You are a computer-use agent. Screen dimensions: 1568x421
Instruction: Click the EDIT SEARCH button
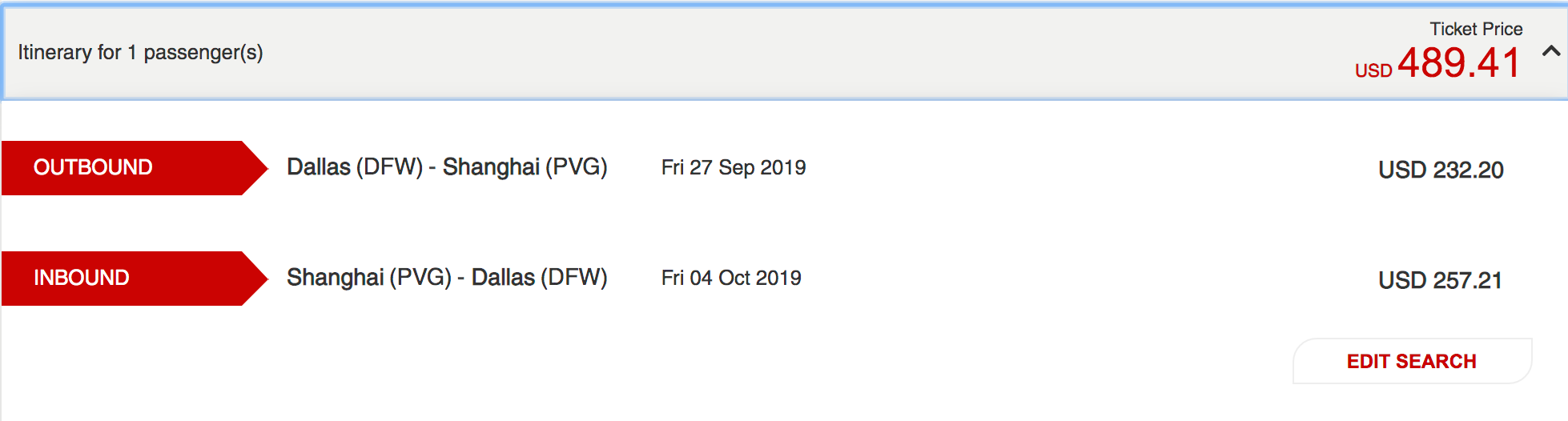(x=1411, y=361)
